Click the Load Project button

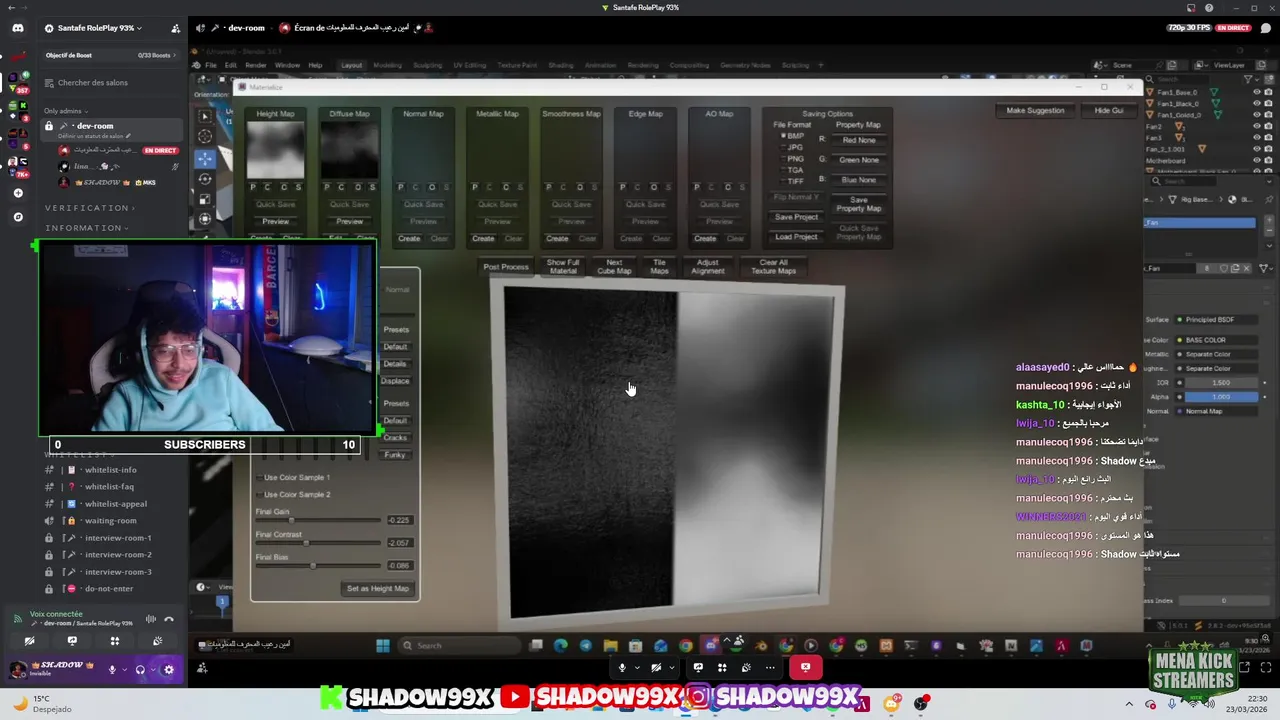pos(796,237)
